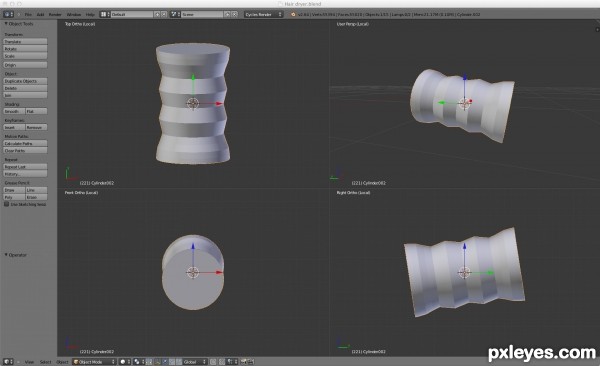The width and height of the screenshot is (600, 366).
Task: Select Grease Pencil Line tool
Action: [x=36, y=190]
